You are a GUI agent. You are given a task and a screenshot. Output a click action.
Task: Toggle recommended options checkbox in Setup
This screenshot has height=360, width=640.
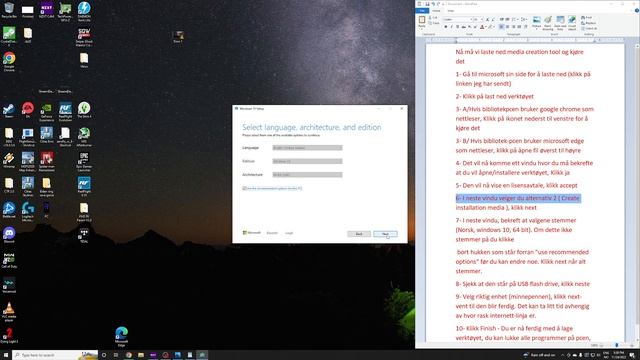[x=244, y=188]
